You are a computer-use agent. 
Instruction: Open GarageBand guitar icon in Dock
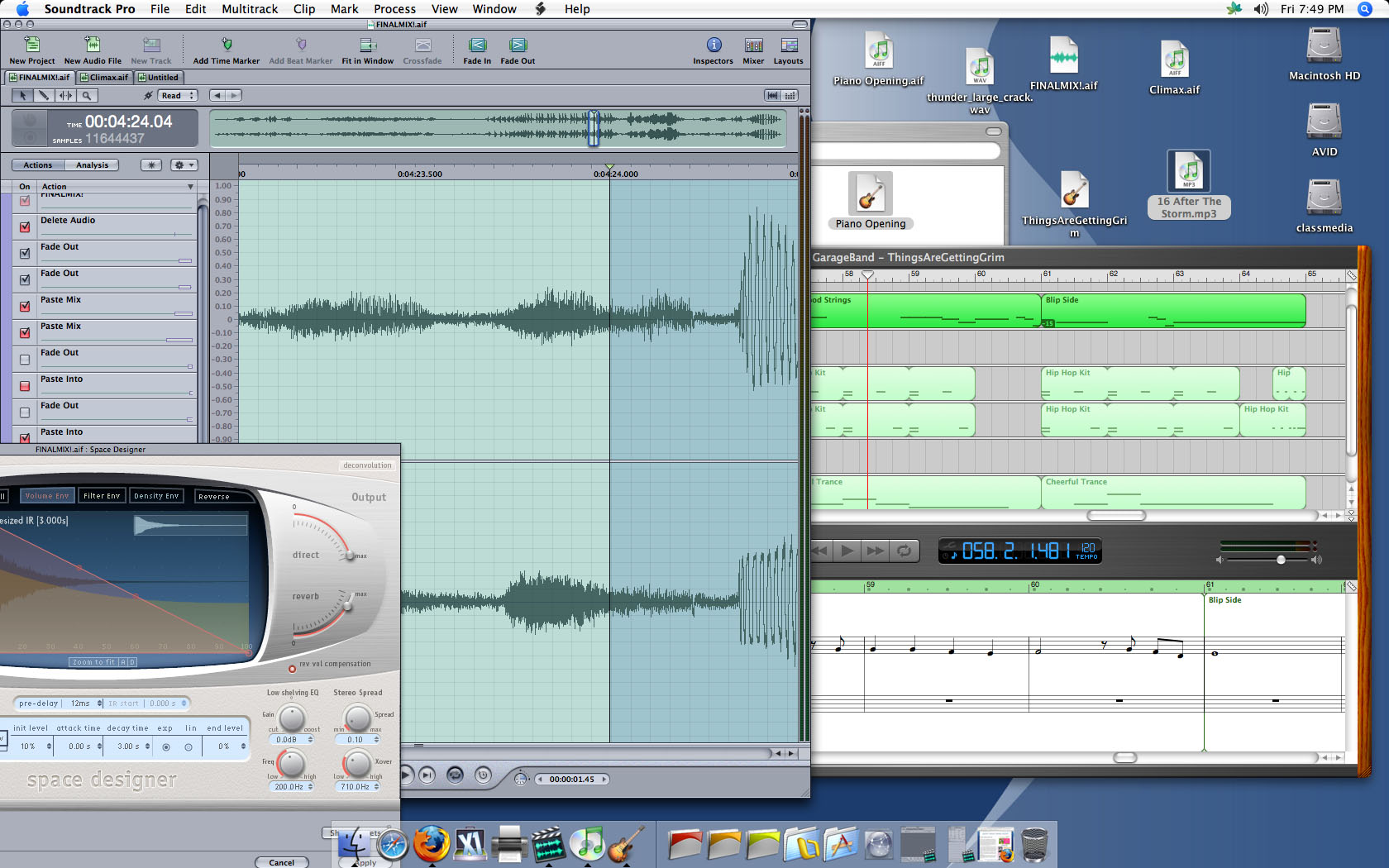pos(626,844)
